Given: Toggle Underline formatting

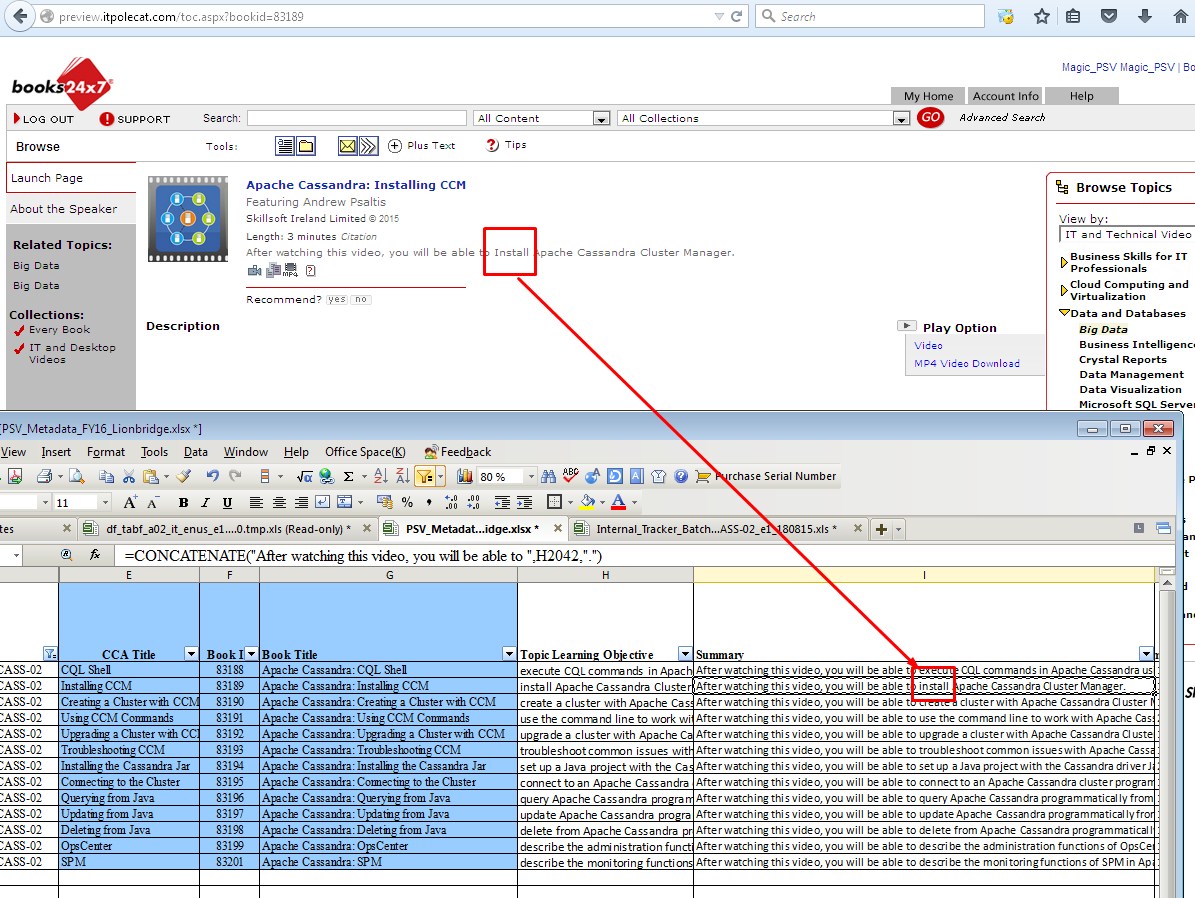Looking at the screenshot, I should (x=227, y=502).
